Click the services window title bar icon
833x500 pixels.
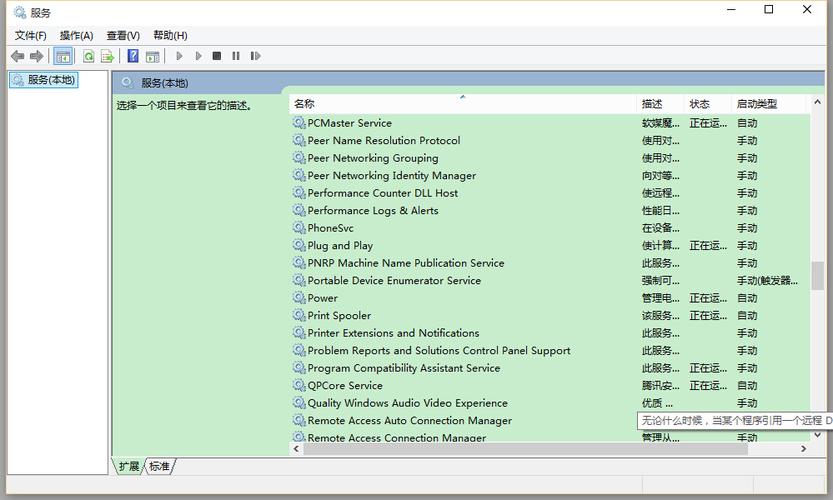[x=20, y=12]
